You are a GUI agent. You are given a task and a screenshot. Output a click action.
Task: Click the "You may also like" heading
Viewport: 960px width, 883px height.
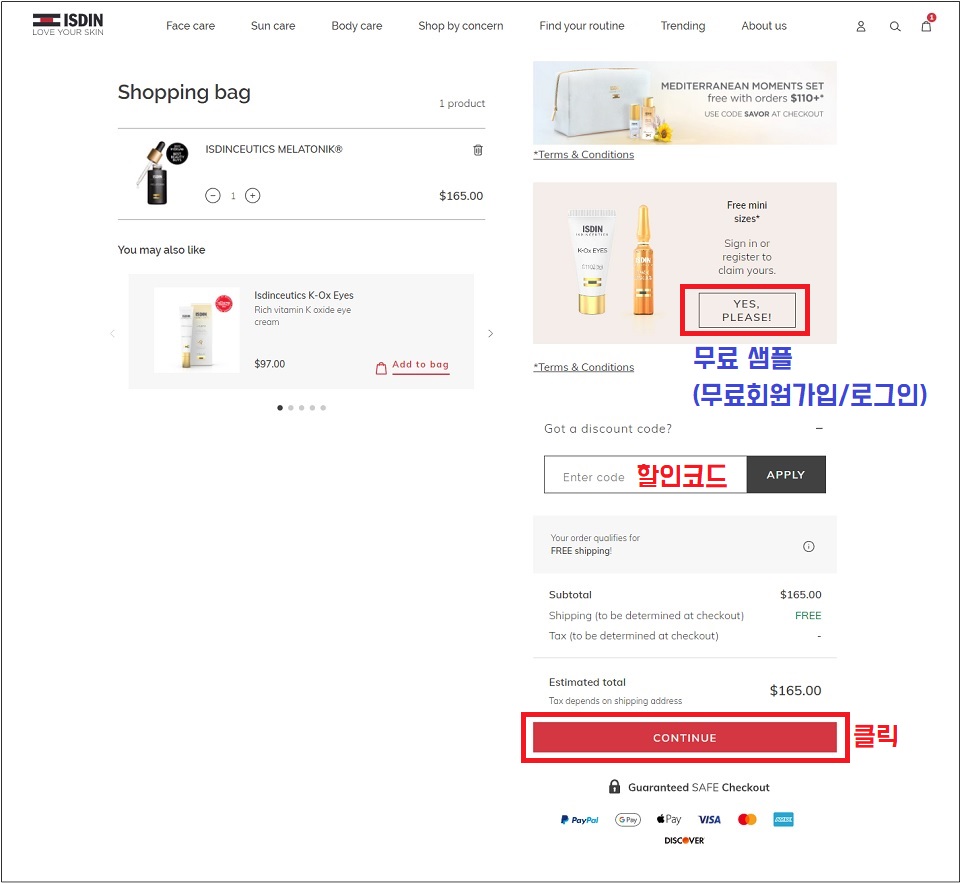point(161,250)
